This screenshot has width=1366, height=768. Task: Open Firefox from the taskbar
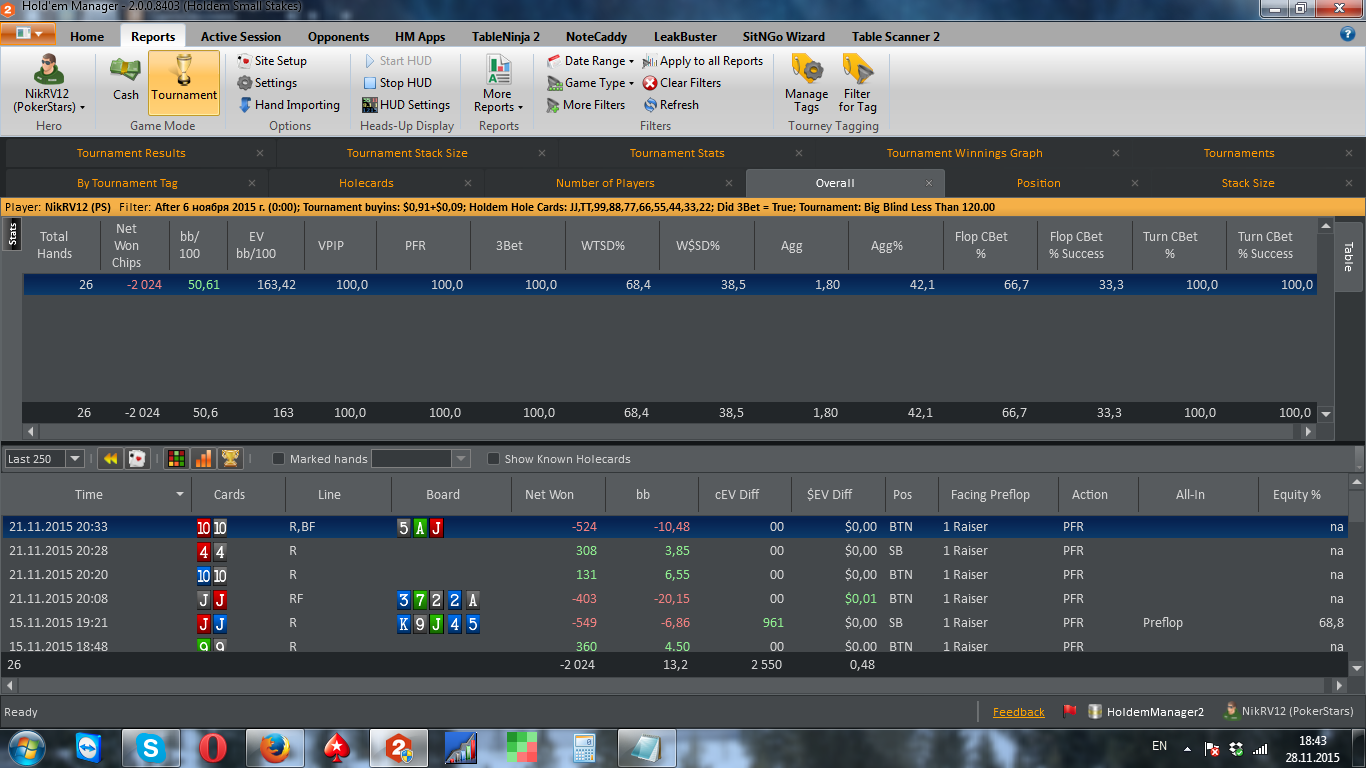[x=273, y=747]
